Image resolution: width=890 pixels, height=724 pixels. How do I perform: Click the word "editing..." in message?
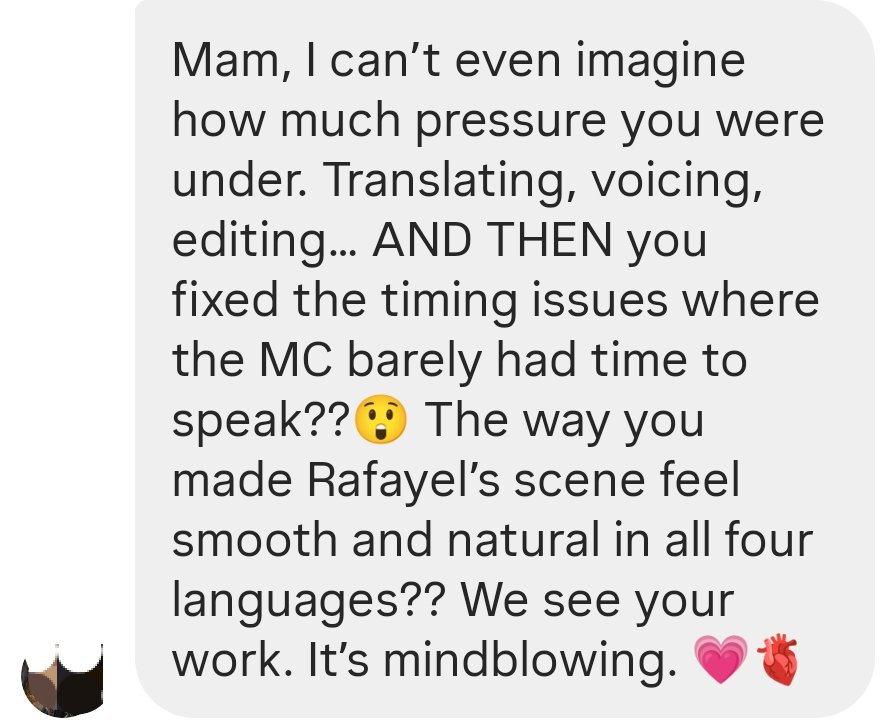[x=263, y=241]
